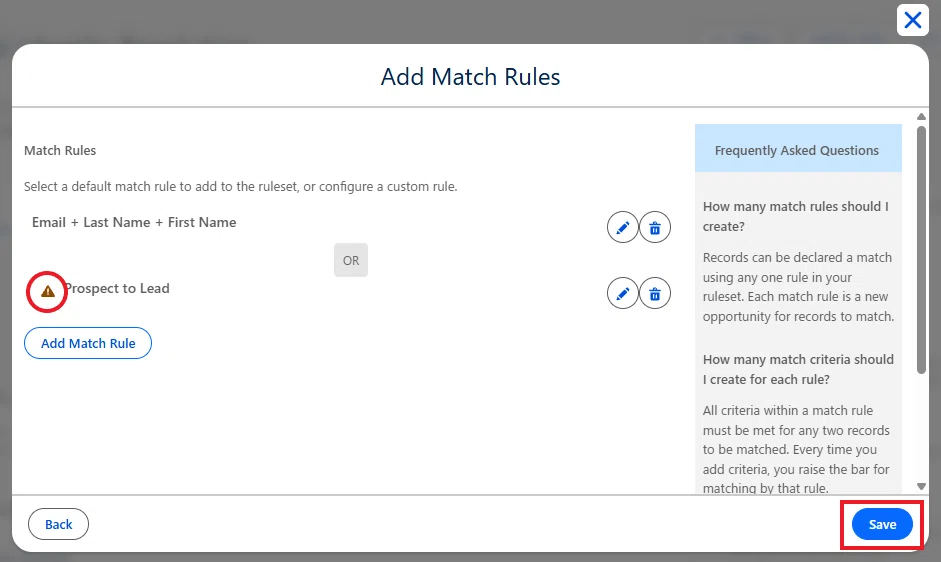
Task: Click the pencil icon for Prospect to Lead
Action: point(622,294)
